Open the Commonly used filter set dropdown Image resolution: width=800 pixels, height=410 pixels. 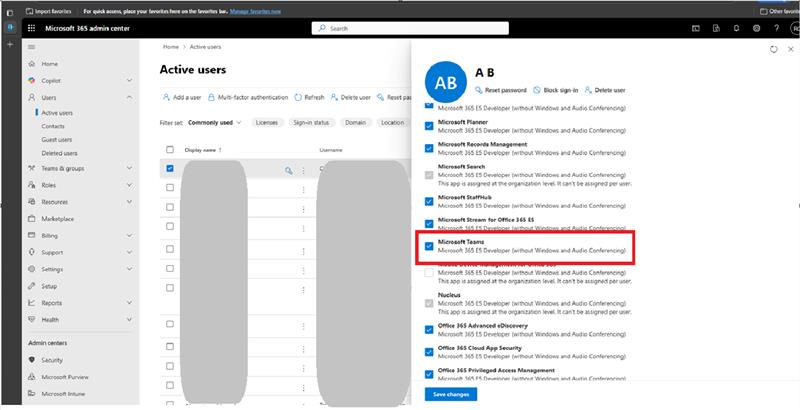[214, 122]
